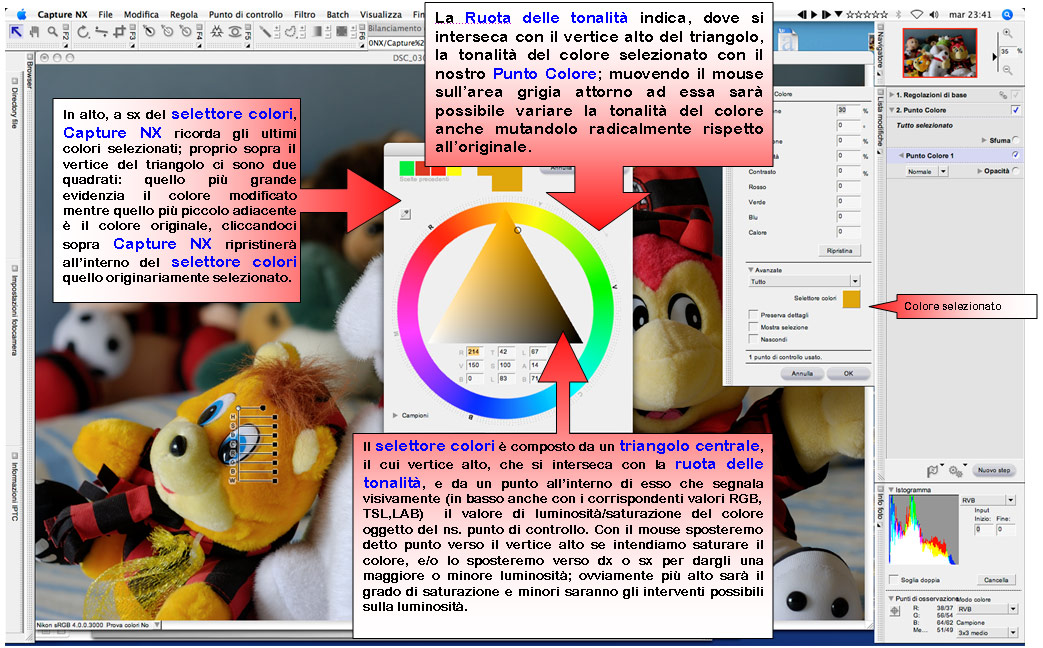Screen dimensions: 1043x648
Task: Select the fill/remove tool
Action: point(341,31)
